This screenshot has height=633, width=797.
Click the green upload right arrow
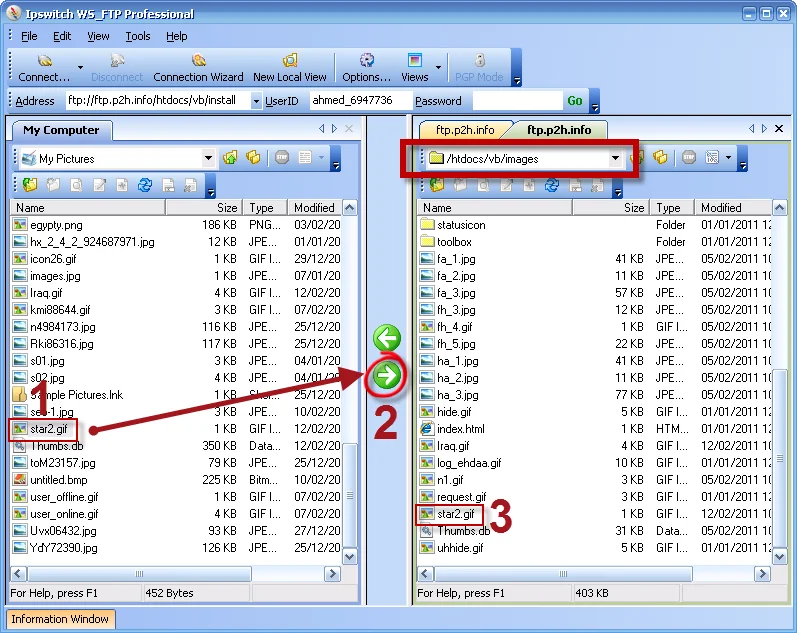pyautogui.click(x=386, y=376)
